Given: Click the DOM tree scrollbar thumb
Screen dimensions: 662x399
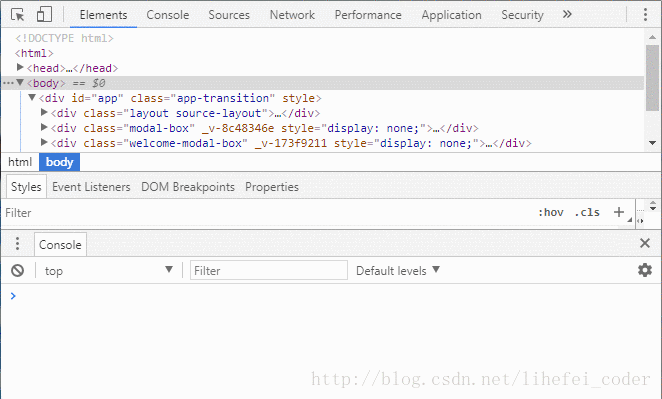Looking at the screenshot, I should click(652, 78).
